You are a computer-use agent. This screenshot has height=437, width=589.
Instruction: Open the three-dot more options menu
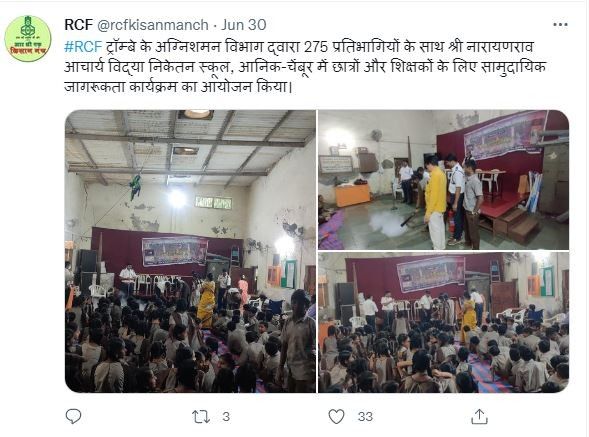tap(560, 25)
